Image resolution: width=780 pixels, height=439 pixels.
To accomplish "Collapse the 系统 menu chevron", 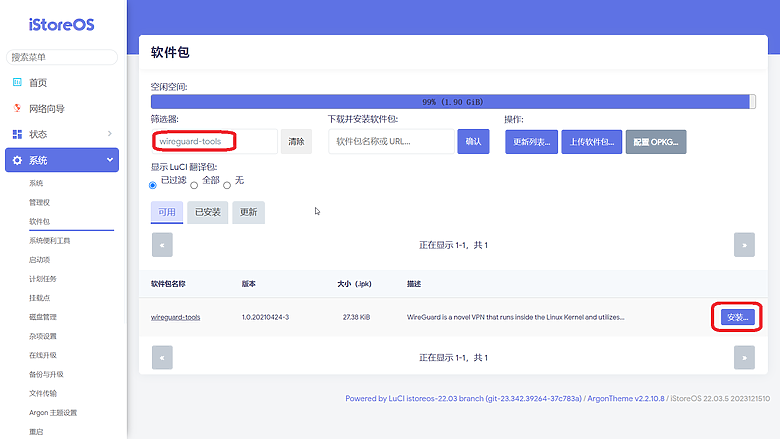I will pos(109,160).
